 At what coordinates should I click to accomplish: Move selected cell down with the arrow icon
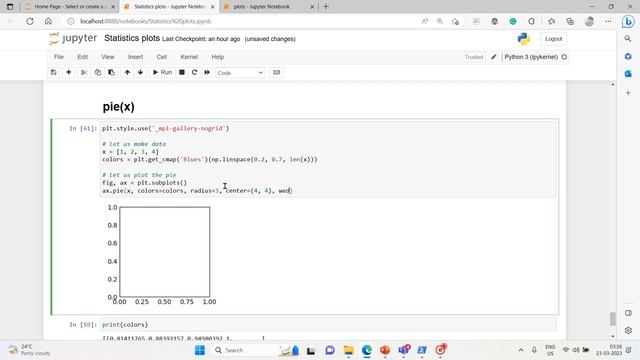point(140,73)
